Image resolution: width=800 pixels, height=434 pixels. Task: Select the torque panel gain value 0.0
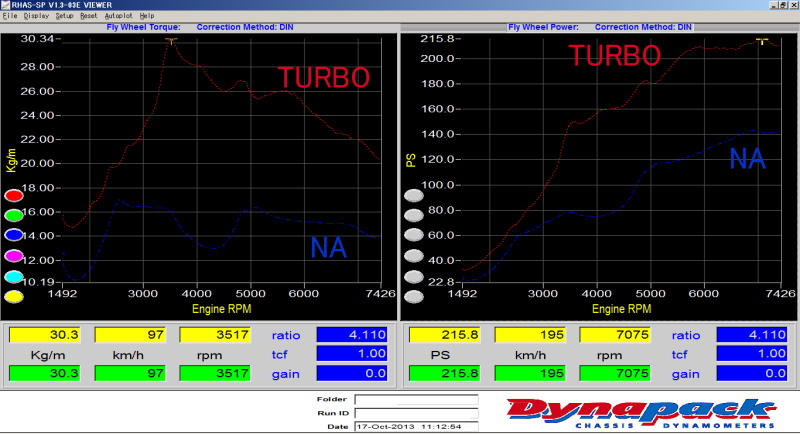(x=352, y=373)
